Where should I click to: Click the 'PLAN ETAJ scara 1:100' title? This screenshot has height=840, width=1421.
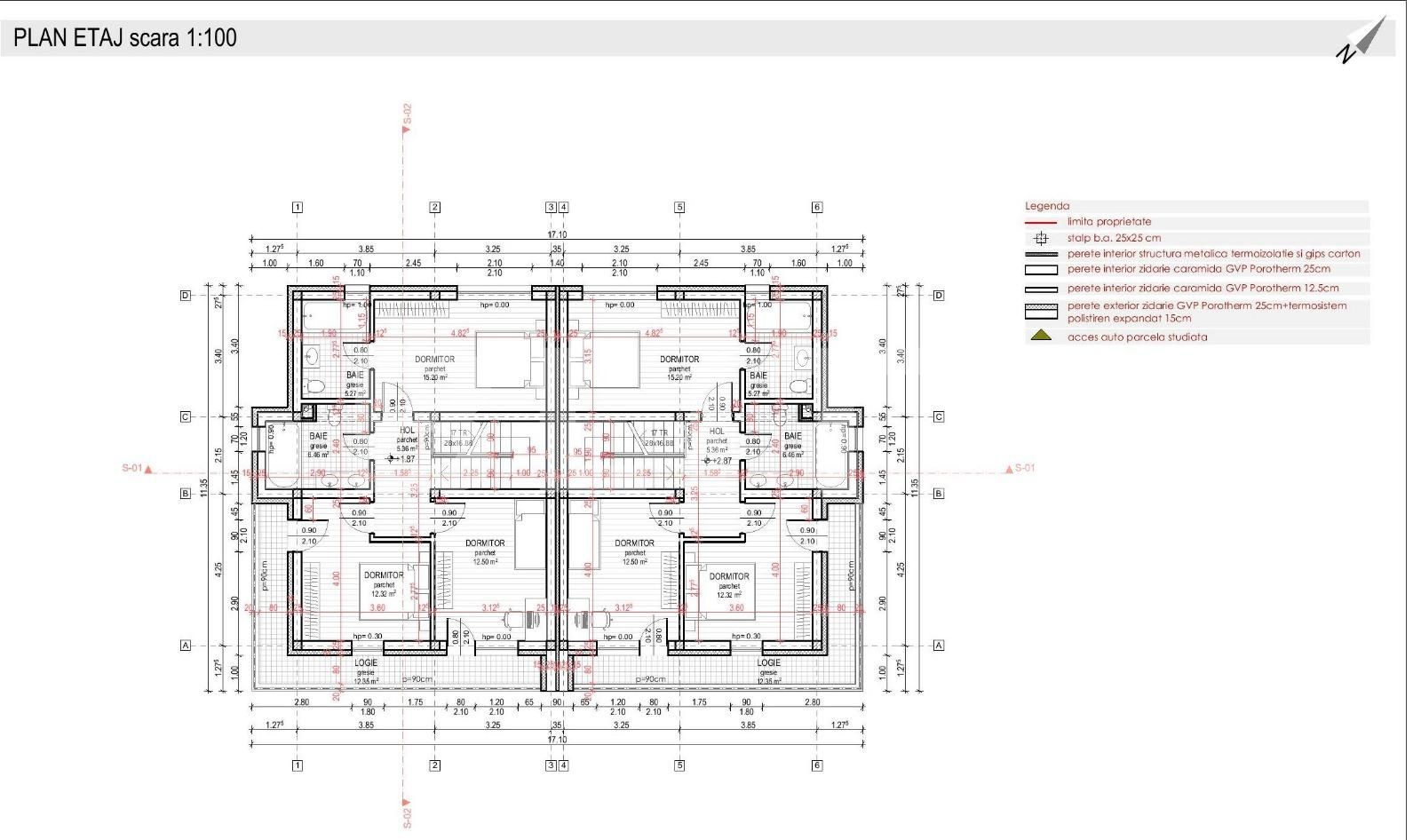point(125,38)
